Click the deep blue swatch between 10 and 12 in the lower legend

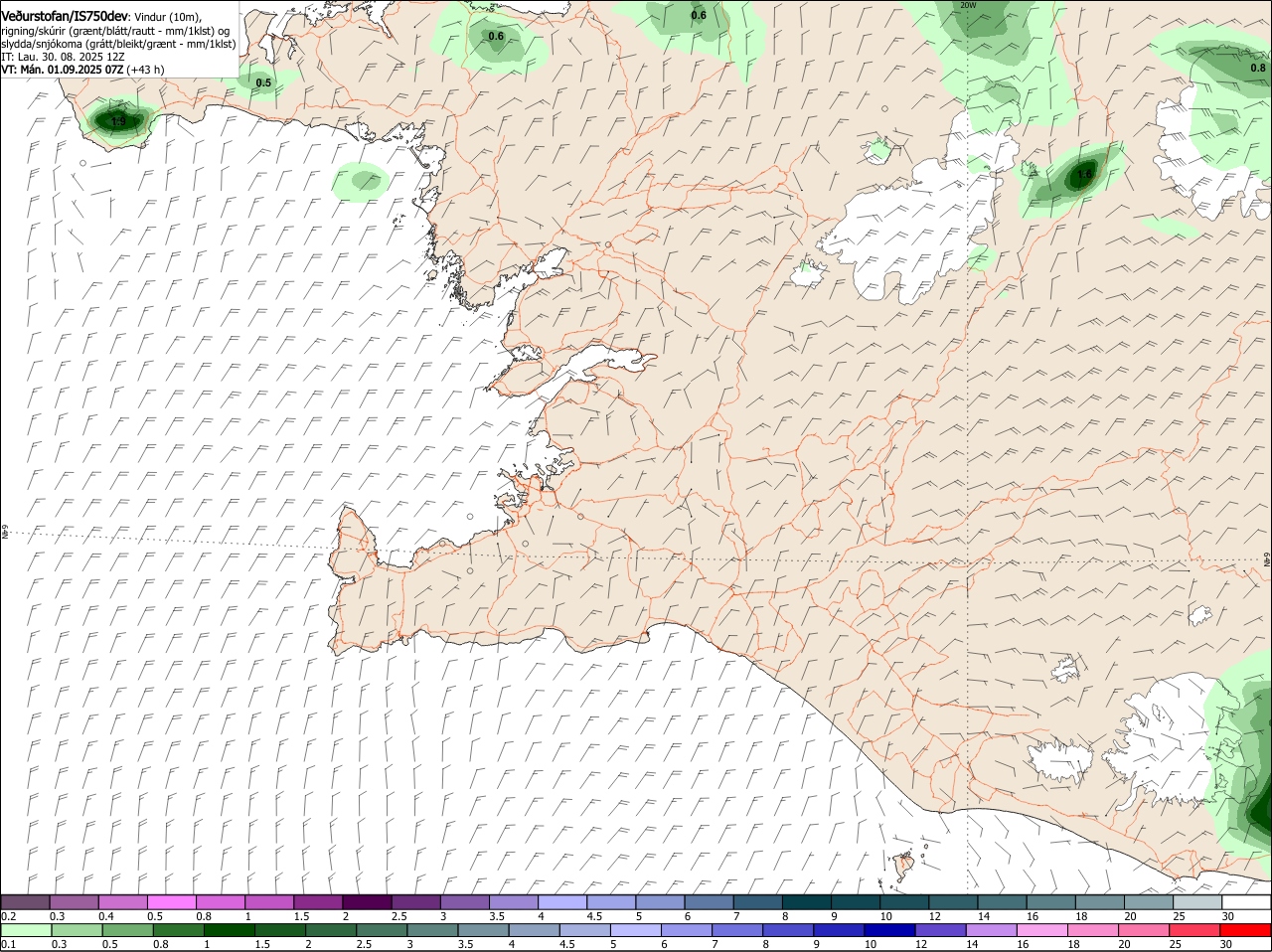point(891,929)
